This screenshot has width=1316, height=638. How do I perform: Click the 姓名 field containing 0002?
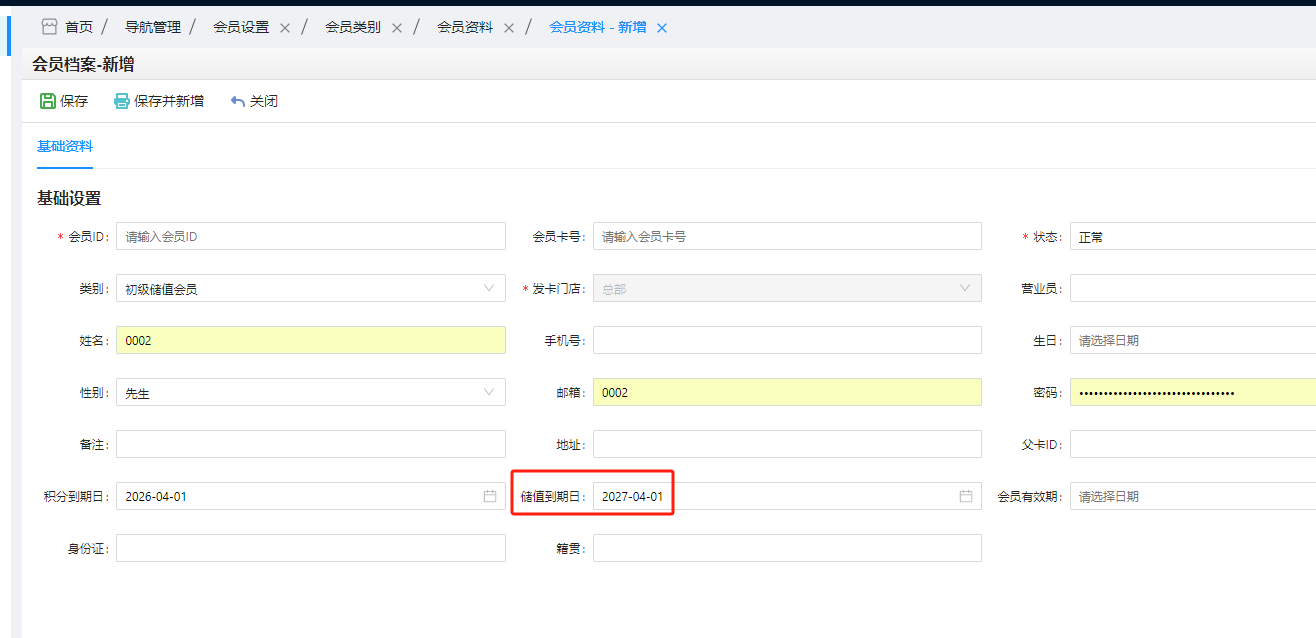click(x=311, y=340)
